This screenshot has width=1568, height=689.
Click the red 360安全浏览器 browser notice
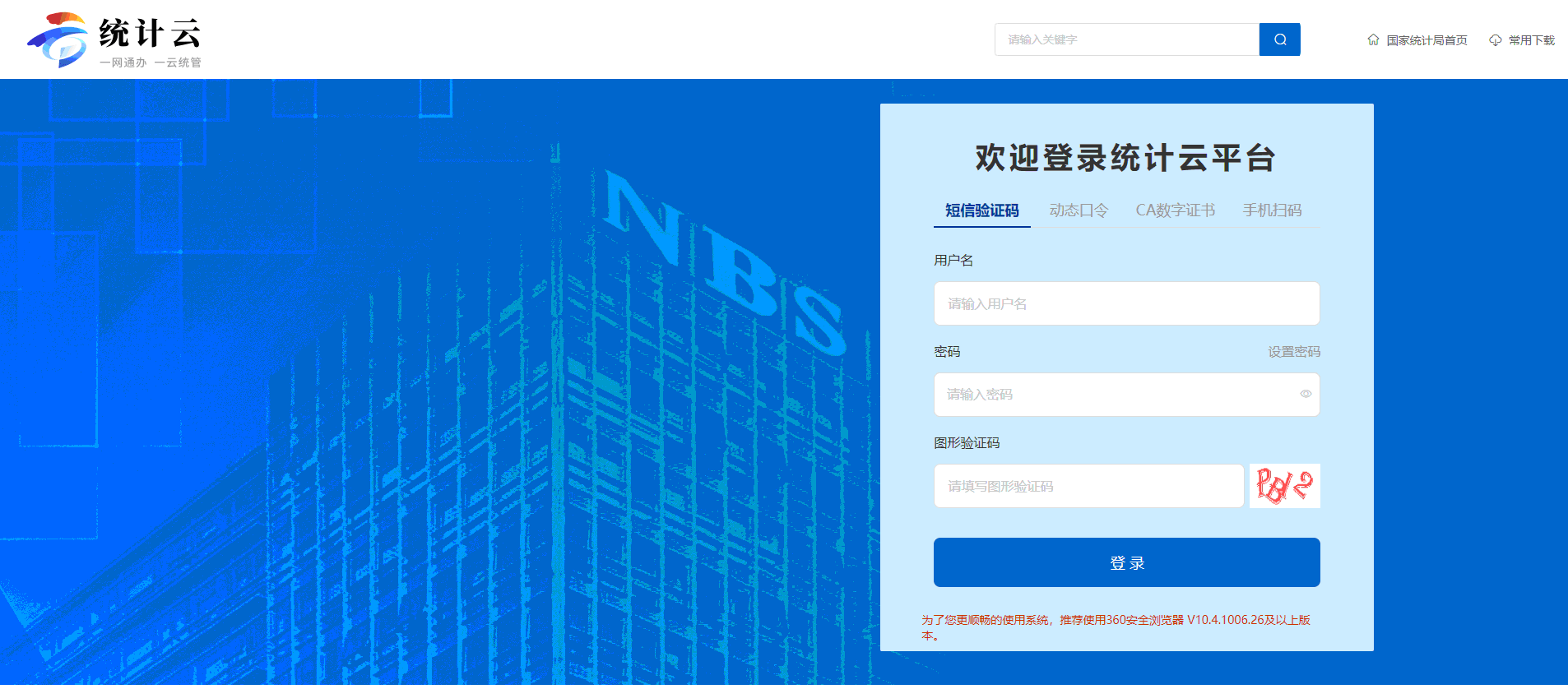pyautogui.click(x=1116, y=627)
